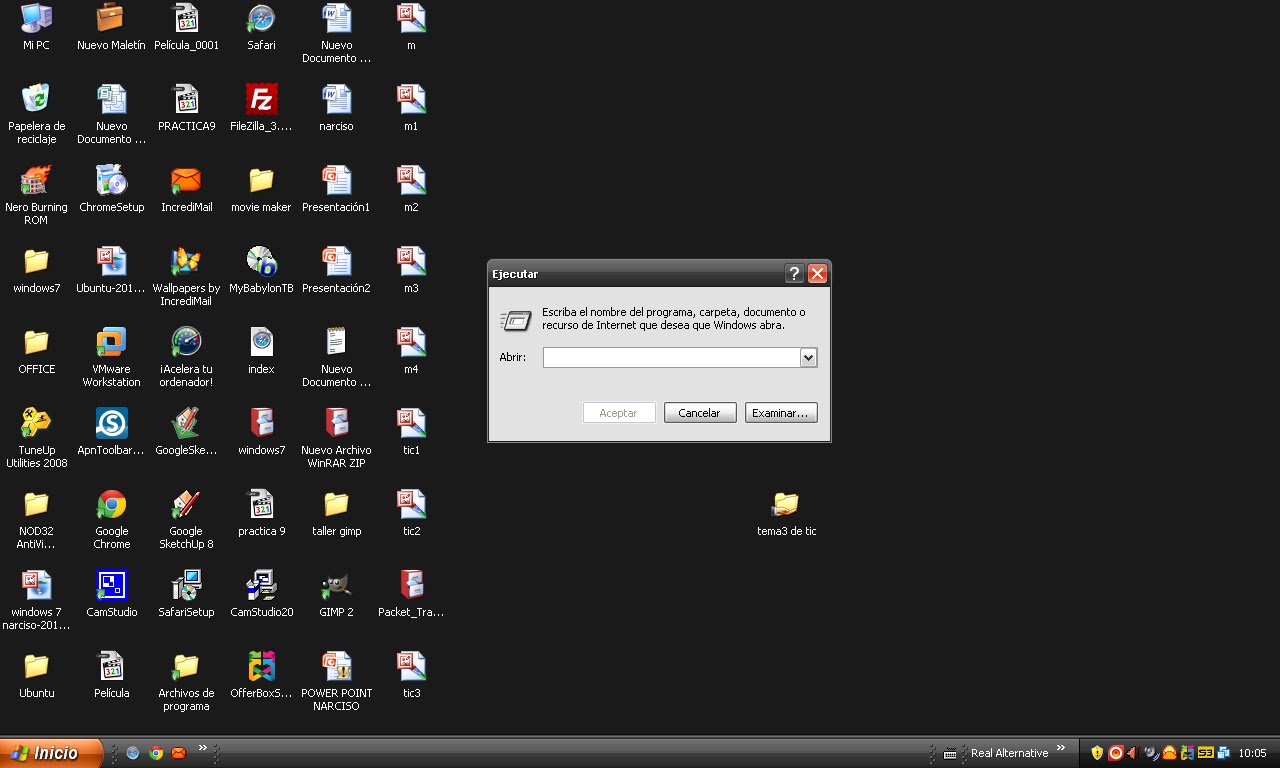The image size is (1280, 768).
Task: Expand the Real Alternative toolbar chevron
Action: pyautogui.click(x=1061, y=748)
